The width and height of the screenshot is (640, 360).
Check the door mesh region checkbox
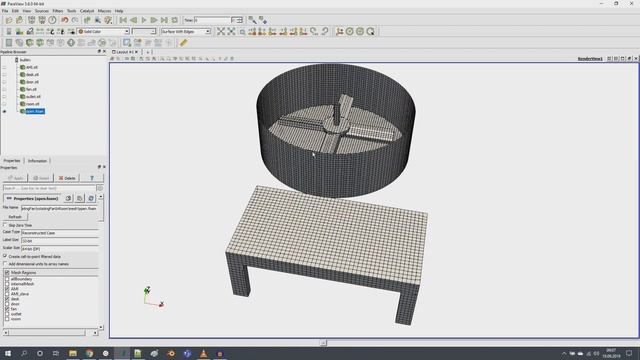pyautogui.click(x=7, y=304)
